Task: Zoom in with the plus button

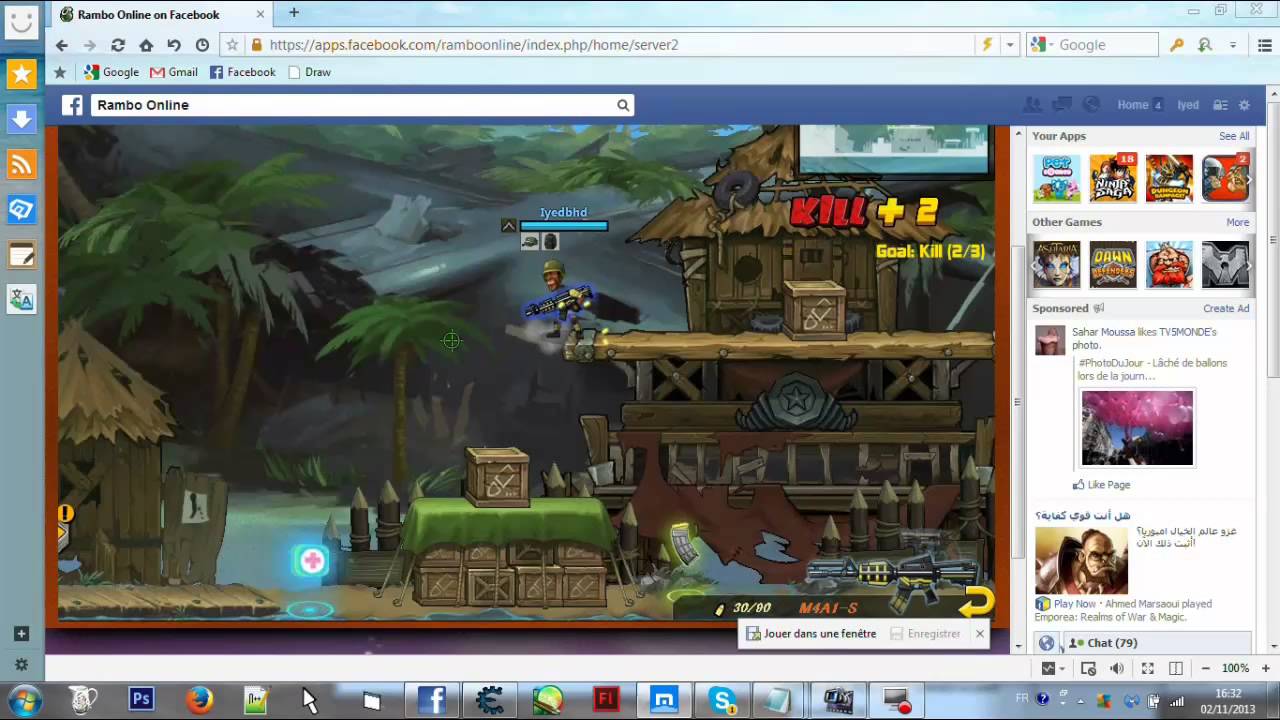Action: 1266,668
